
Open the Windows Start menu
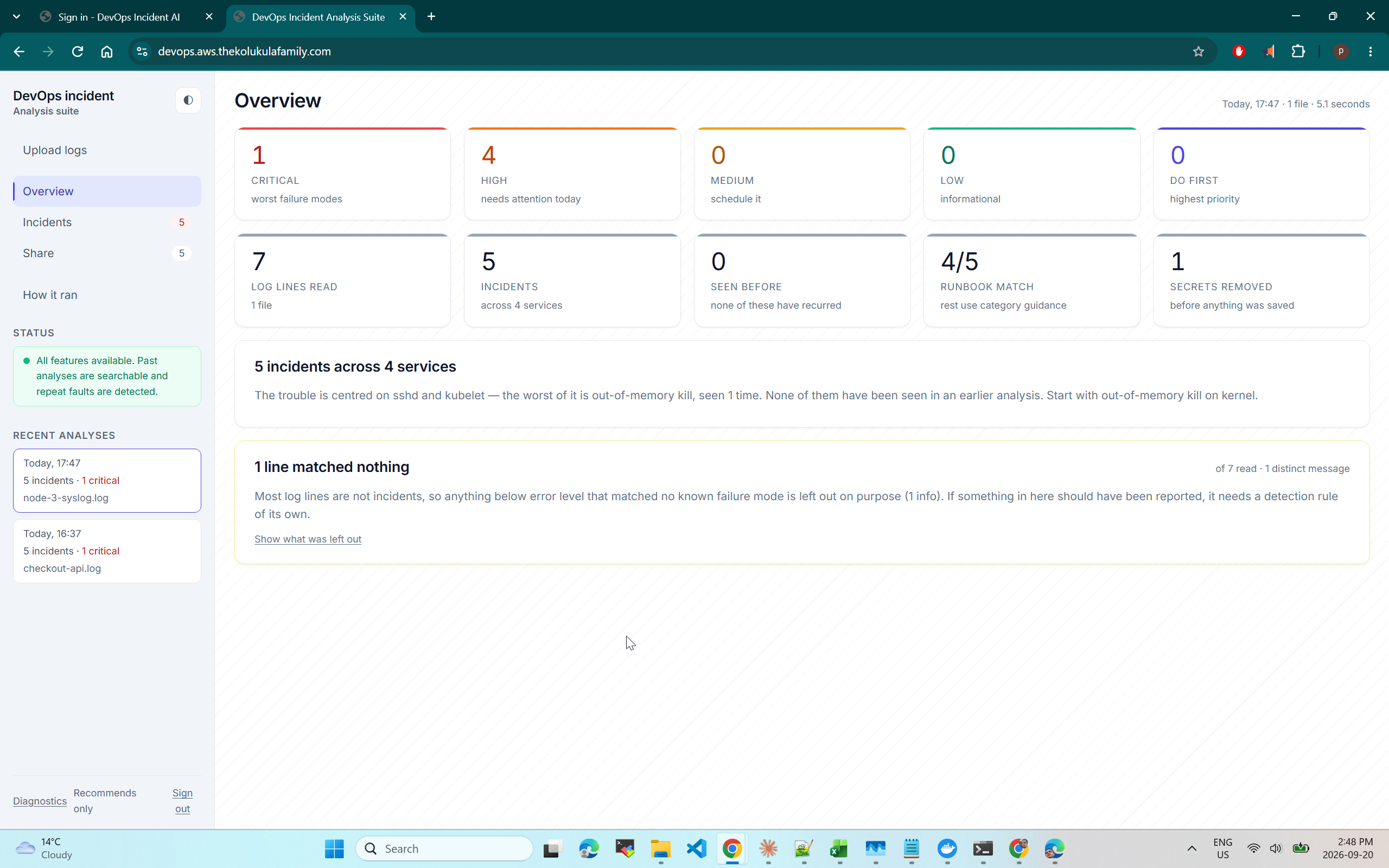(334, 848)
